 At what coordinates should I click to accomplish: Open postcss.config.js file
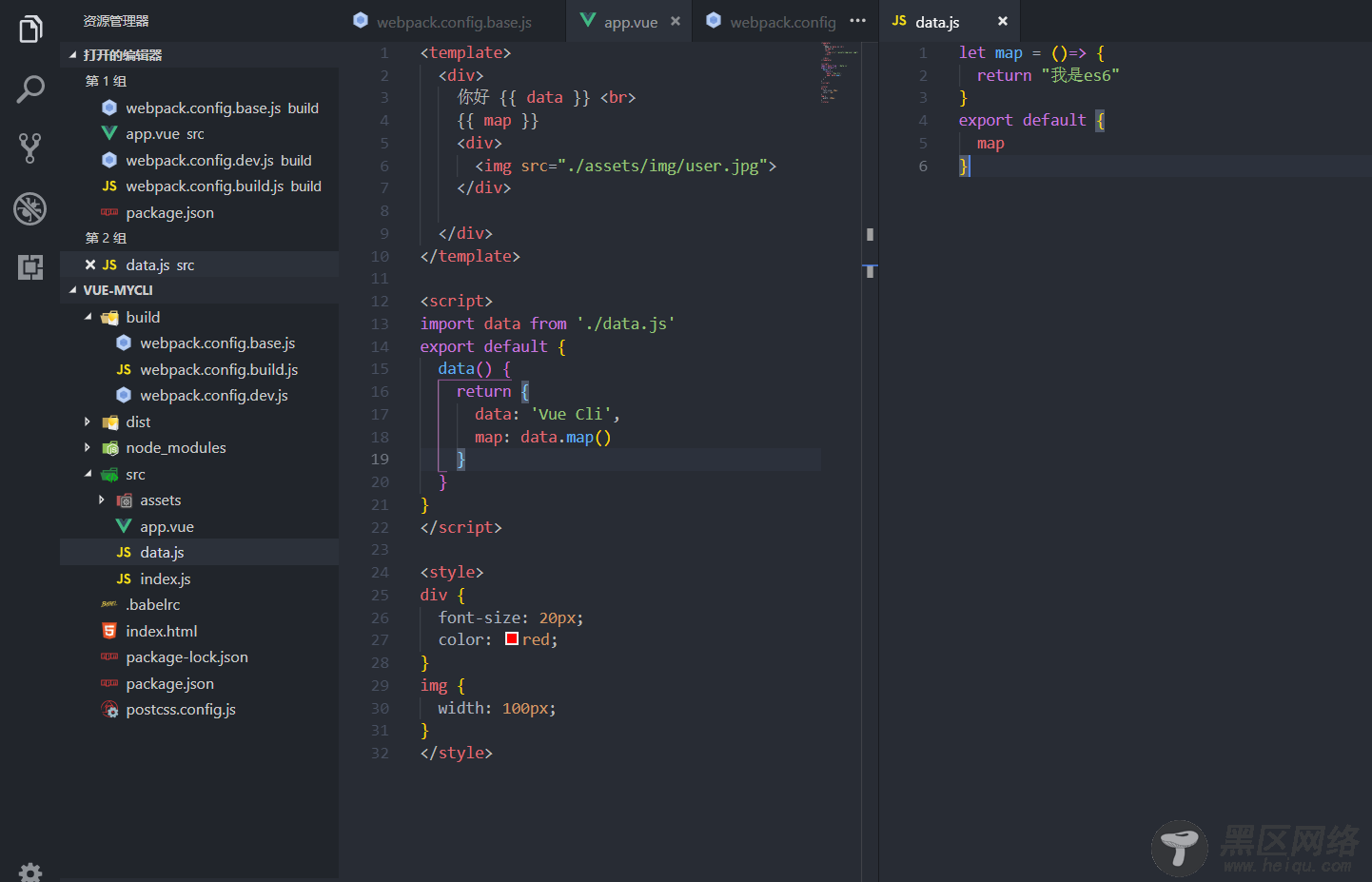coord(199,709)
